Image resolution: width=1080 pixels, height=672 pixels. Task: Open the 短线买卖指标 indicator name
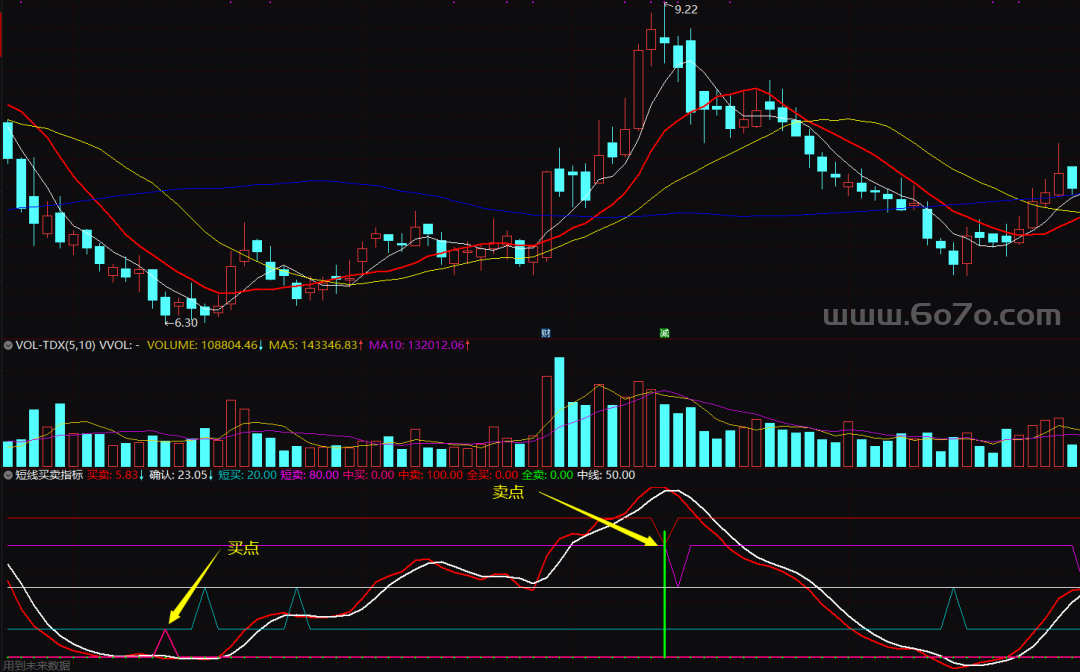pyautogui.click(x=48, y=475)
